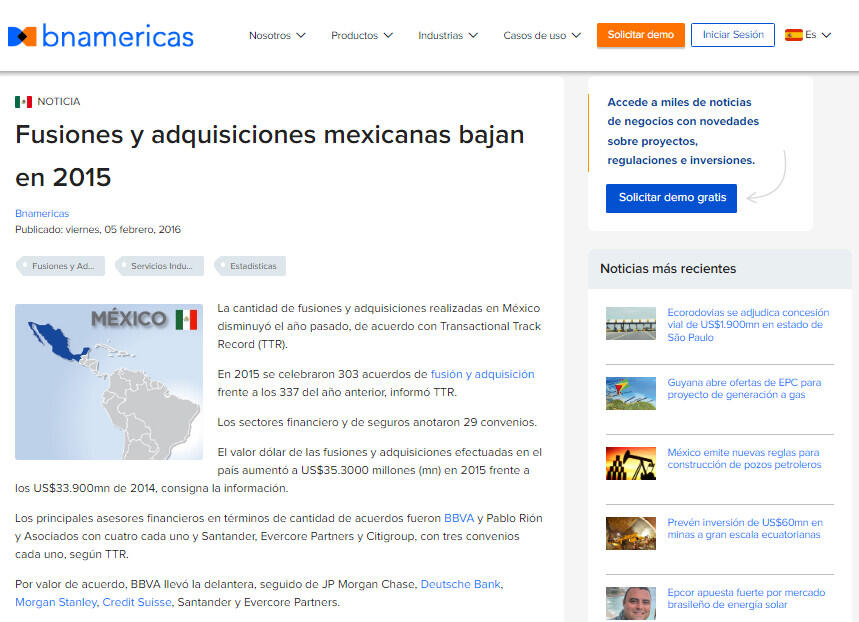This screenshot has width=859, height=622.
Task: Select the Estadísticas tag
Action: [x=253, y=266]
